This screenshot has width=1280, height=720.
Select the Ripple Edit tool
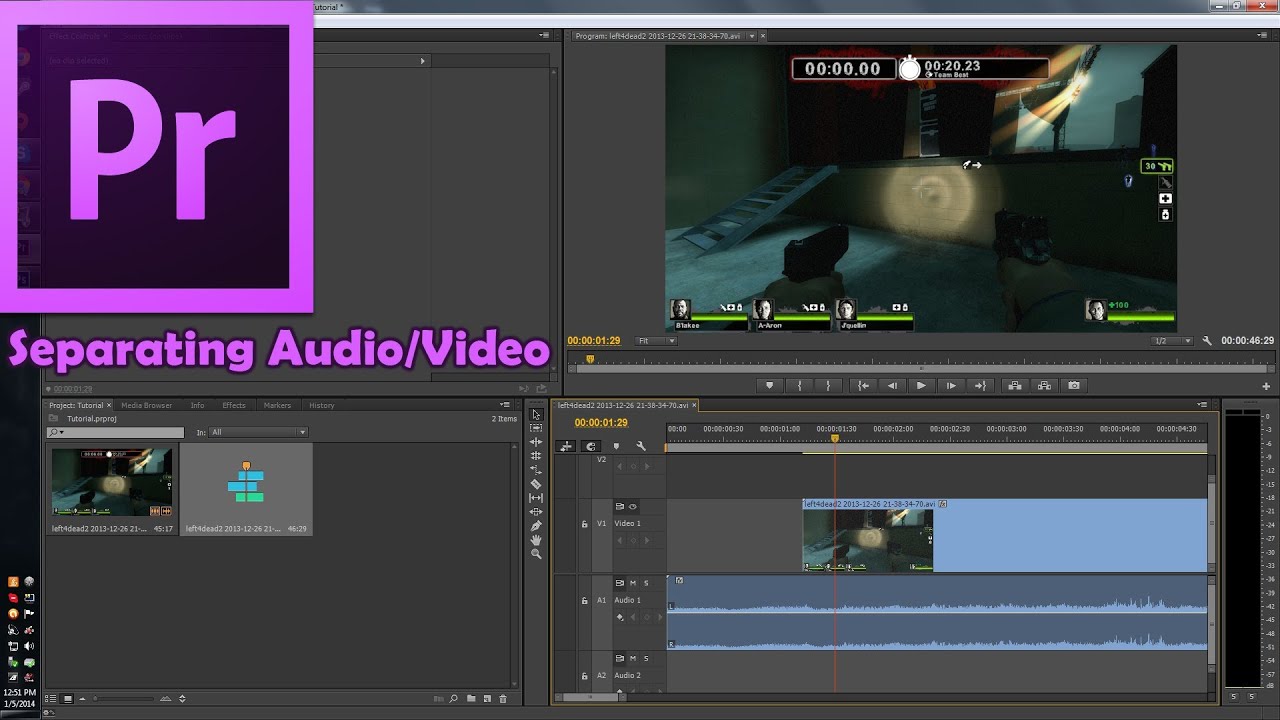click(536, 442)
